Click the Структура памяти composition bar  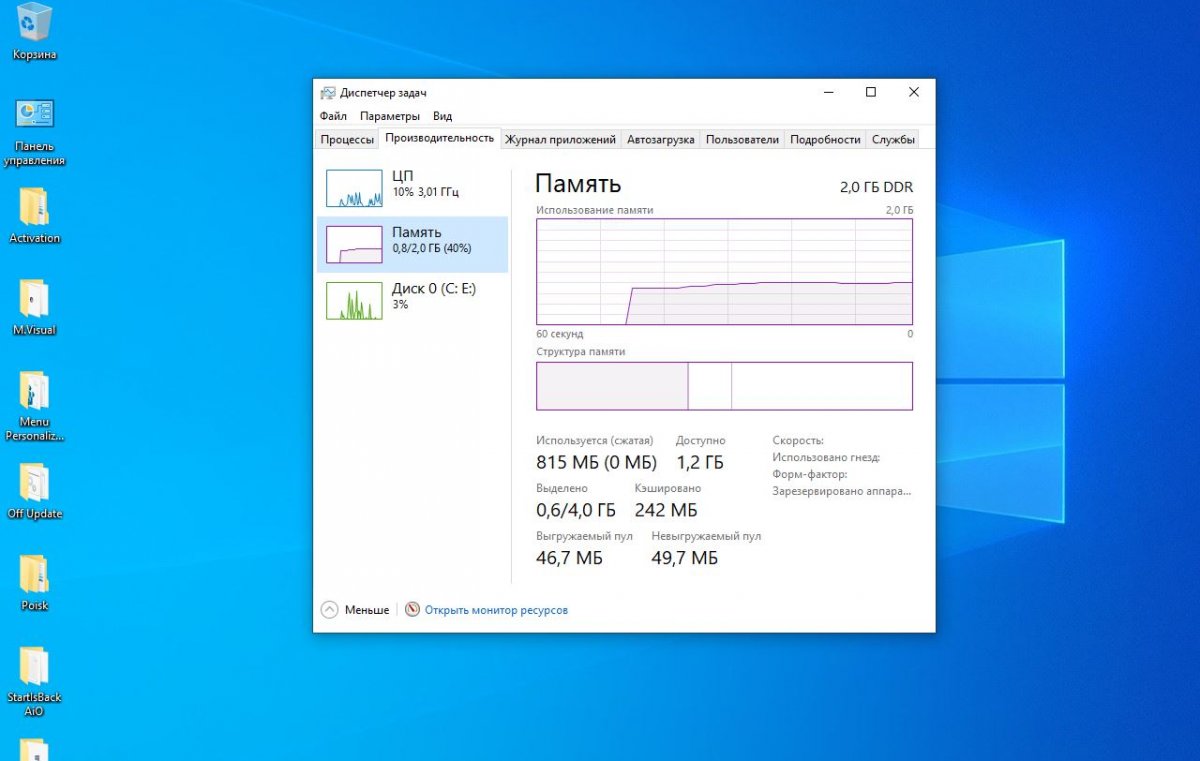(724, 386)
